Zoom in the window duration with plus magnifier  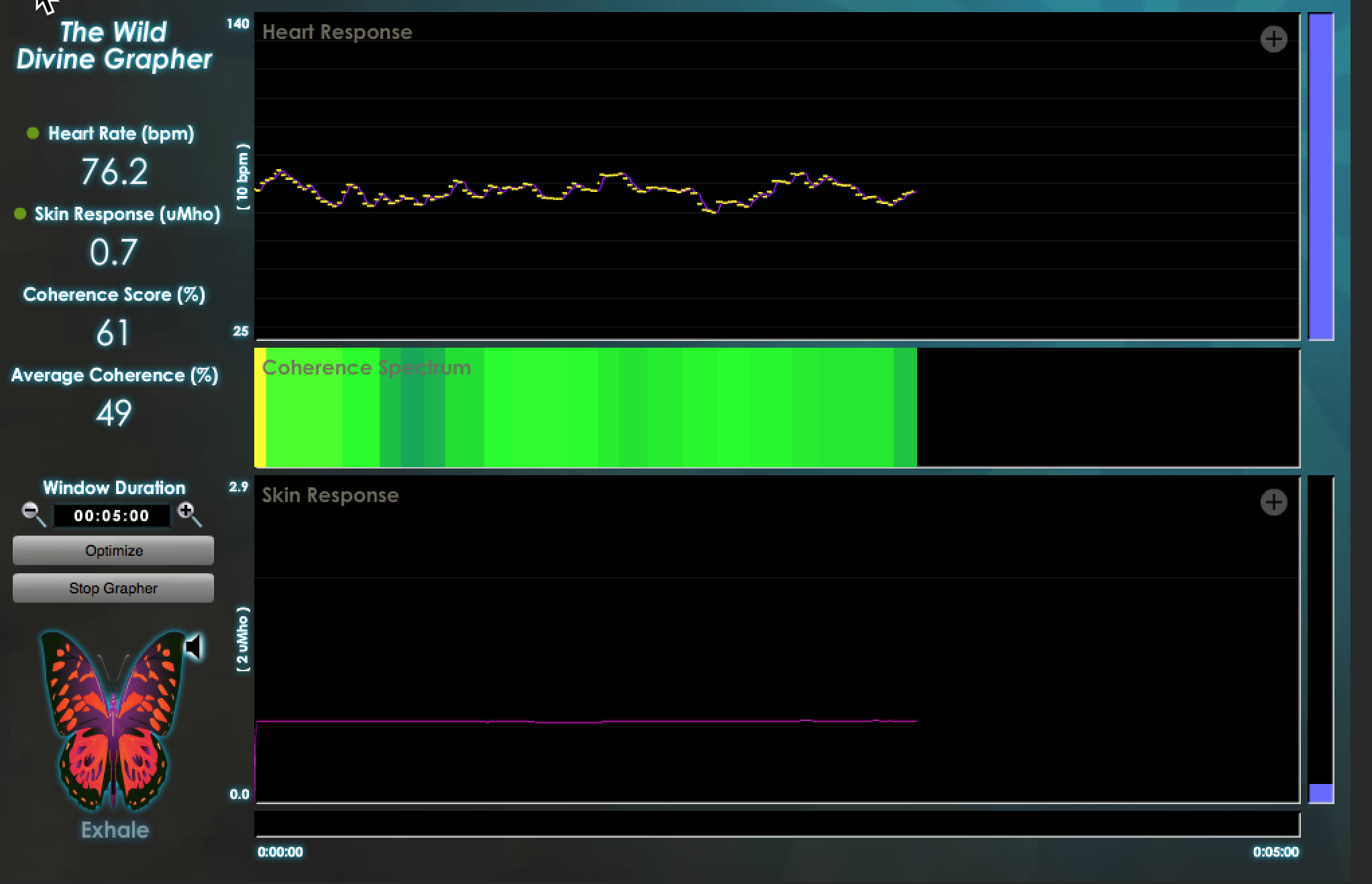pyautogui.click(x=189, y=513)
